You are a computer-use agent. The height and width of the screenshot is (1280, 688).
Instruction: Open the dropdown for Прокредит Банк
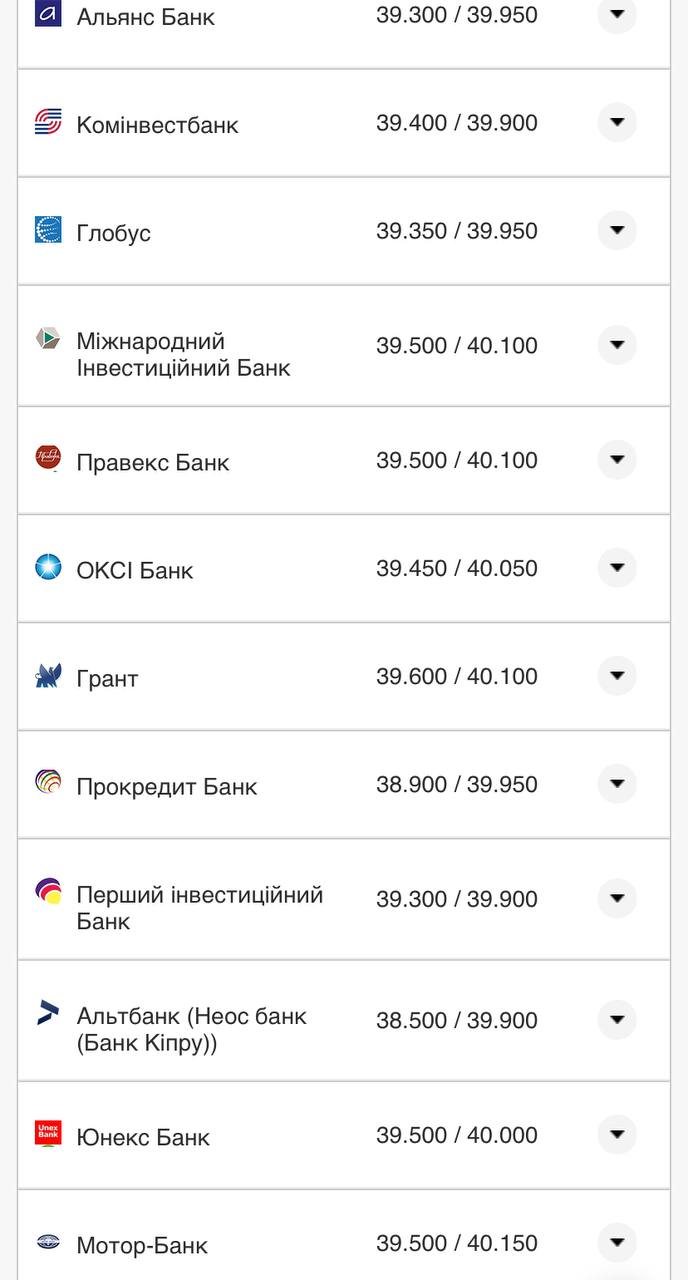click(x=617, y=784)
